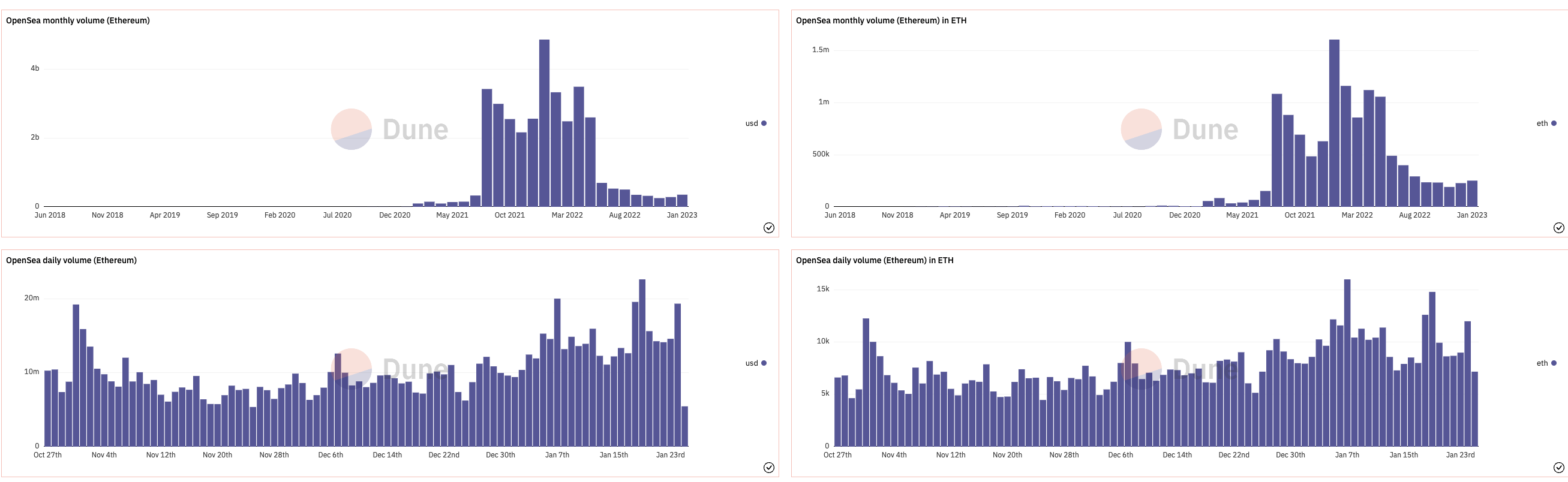Click the '500k' y-axis label on the monthly ETH chart
Viewport: 1568px width, 482px height.
821,155
